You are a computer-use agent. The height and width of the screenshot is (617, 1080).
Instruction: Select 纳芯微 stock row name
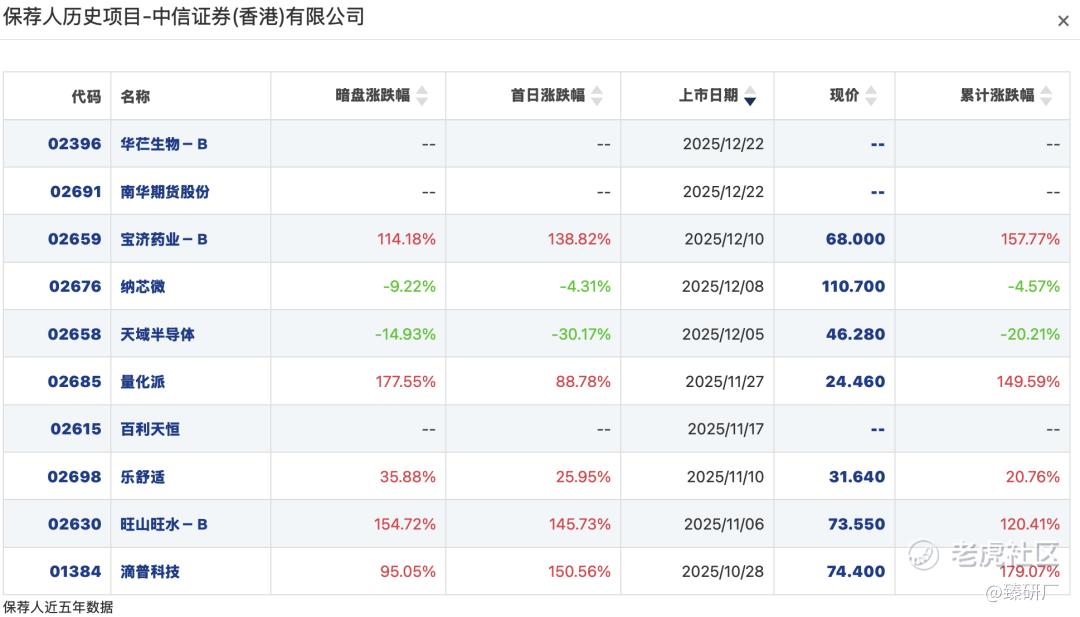coord(143,287)
